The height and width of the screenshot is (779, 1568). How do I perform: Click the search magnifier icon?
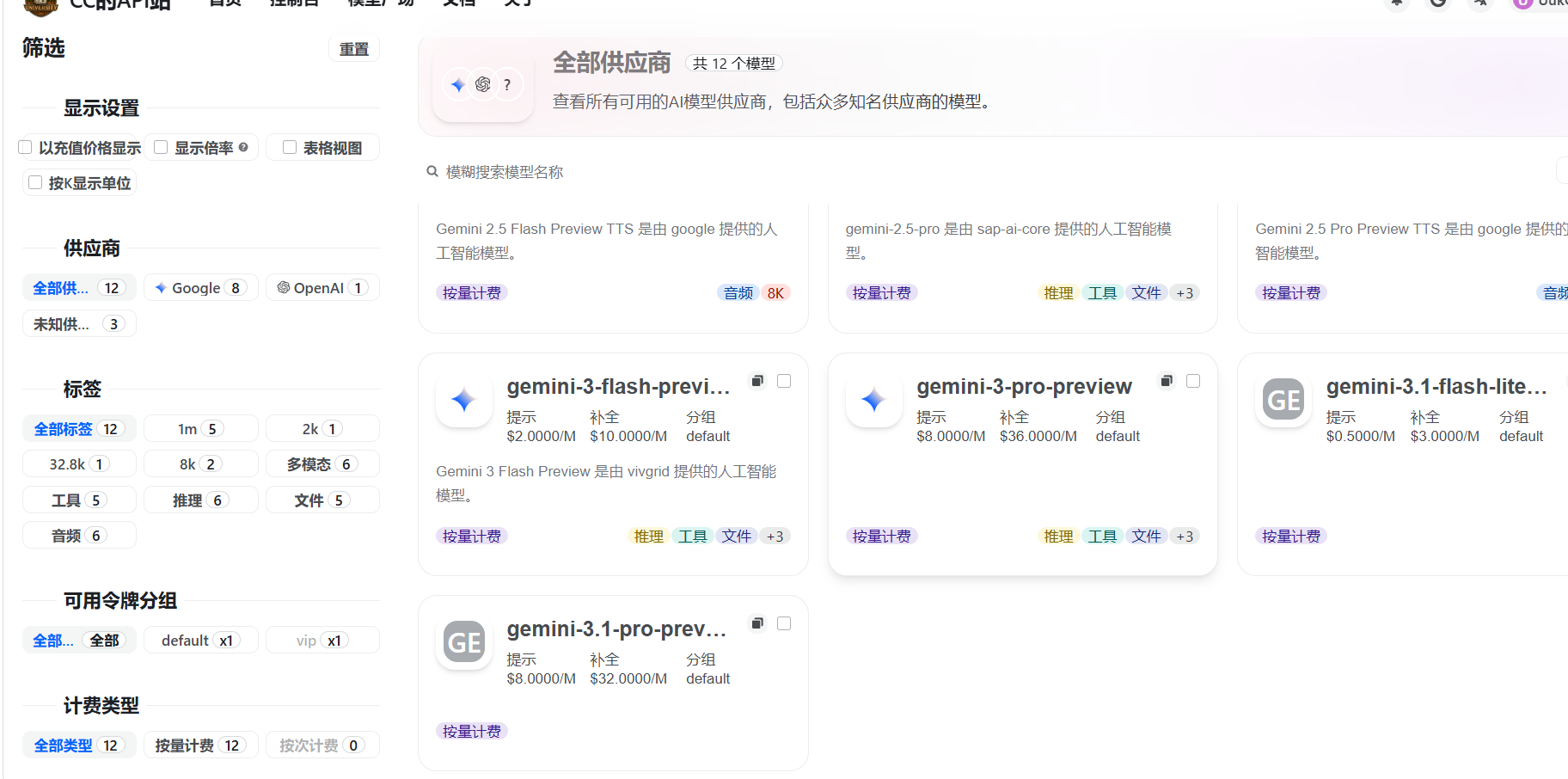pos(432,171)
